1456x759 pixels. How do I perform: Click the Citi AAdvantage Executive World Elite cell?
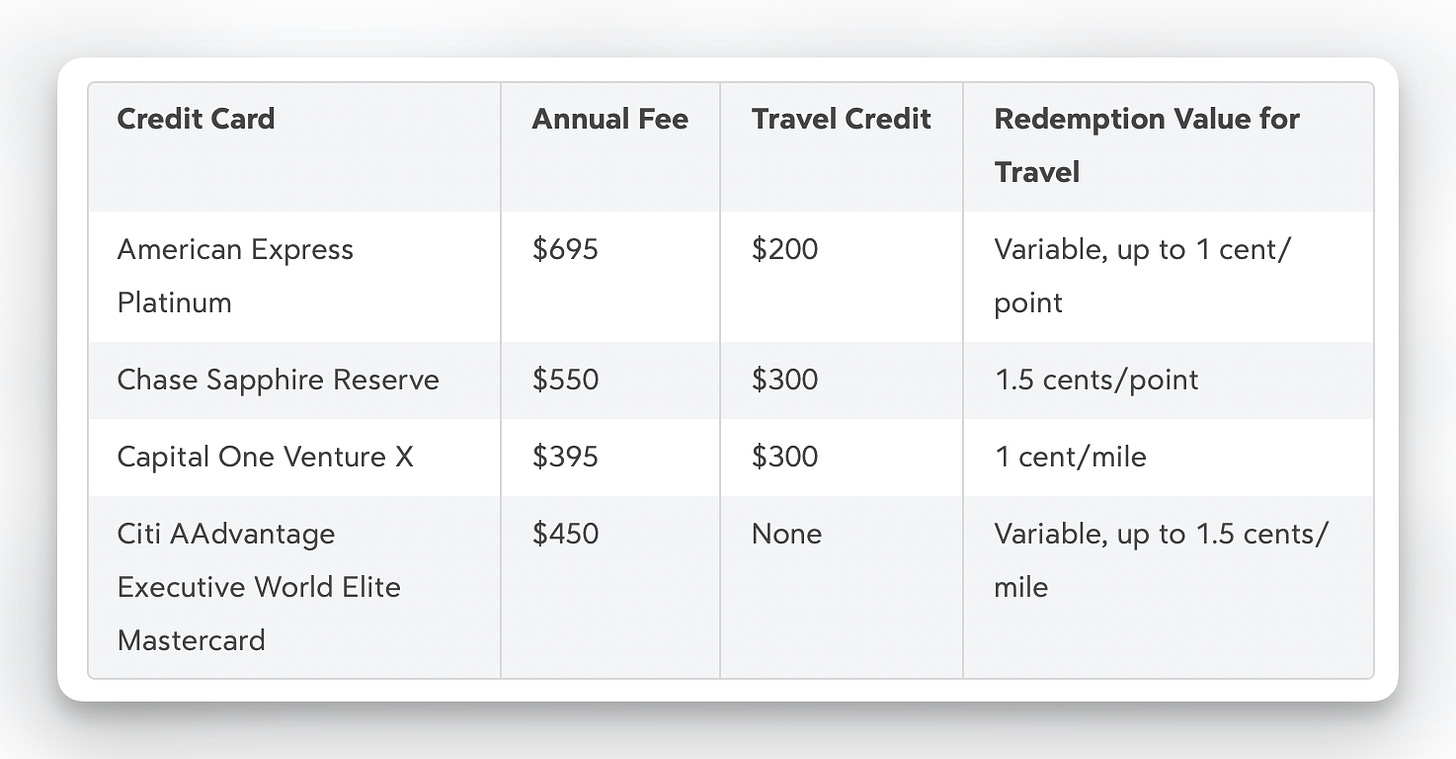(x=259, y=586)
